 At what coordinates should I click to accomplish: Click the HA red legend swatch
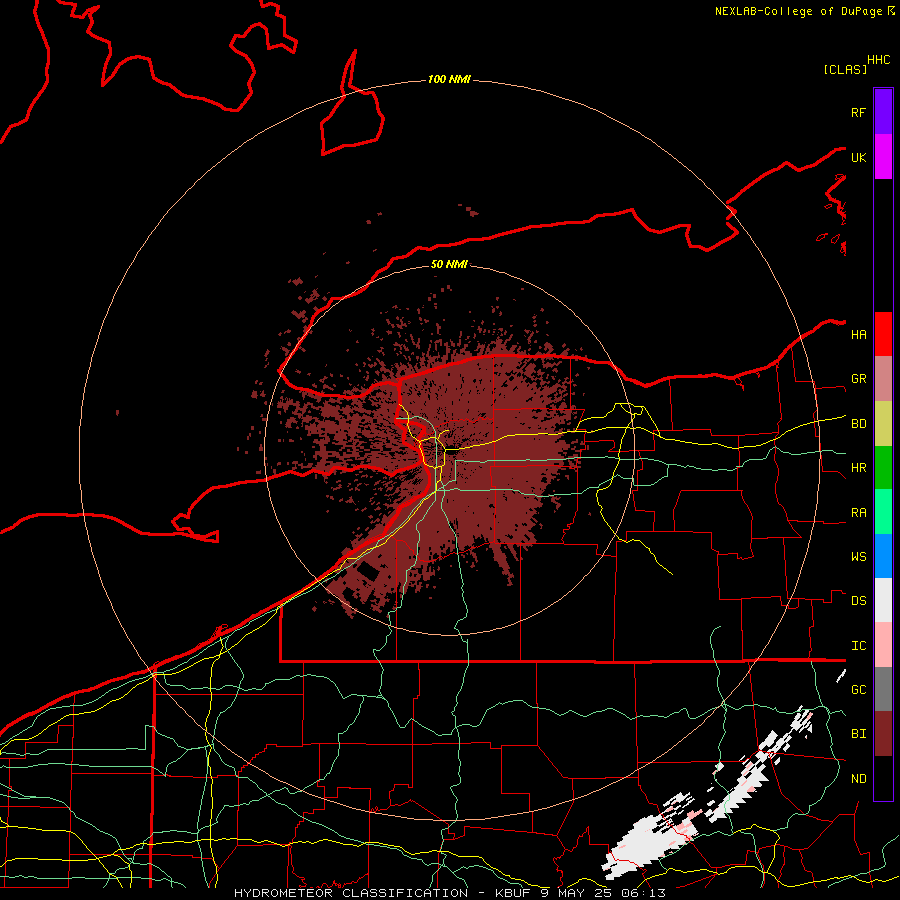click(883, 334)
